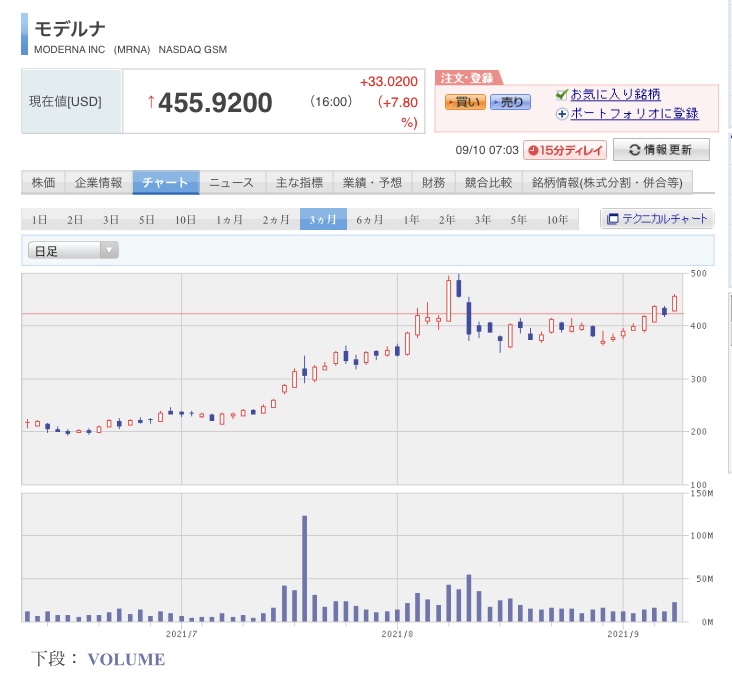732x676 pixels.
Task: Select the 6ヵ月 chart range
Action: (x=370, y=219)
